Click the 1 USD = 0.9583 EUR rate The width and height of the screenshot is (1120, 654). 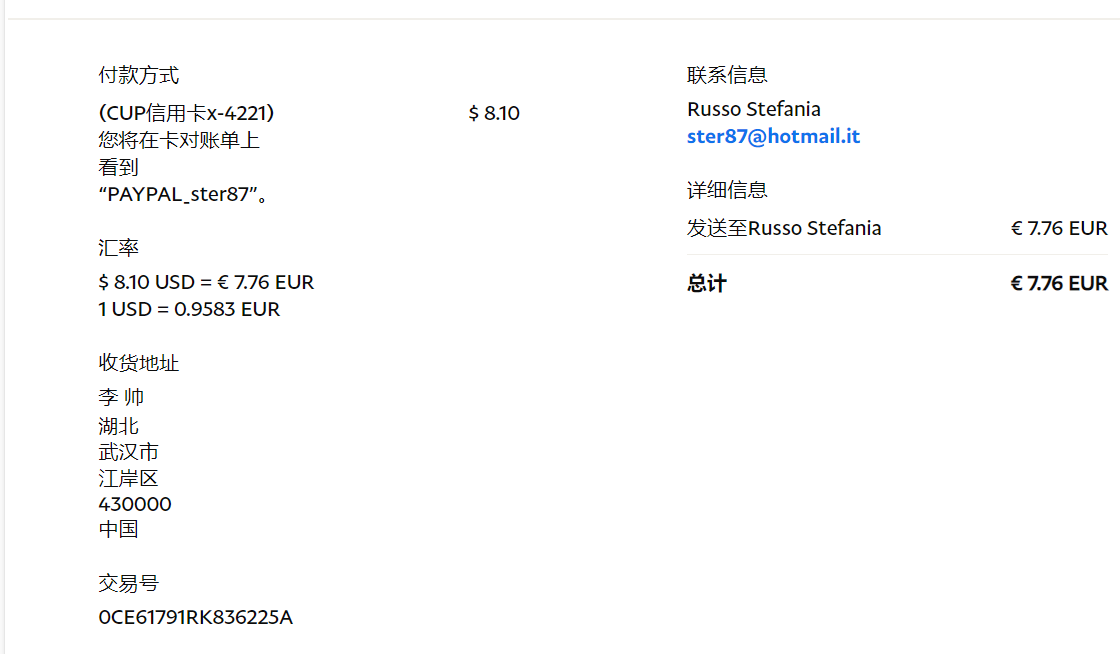coord(189,309)
